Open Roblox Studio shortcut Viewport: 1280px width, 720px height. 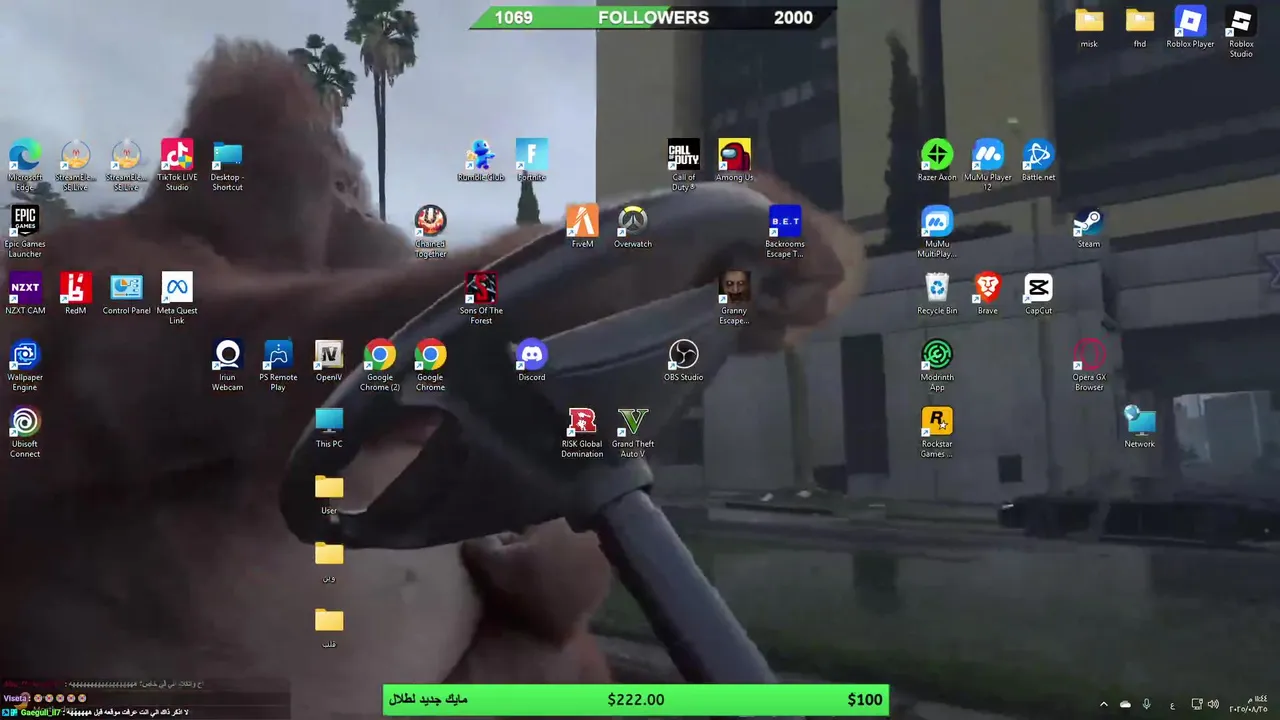coord(1241,32)
